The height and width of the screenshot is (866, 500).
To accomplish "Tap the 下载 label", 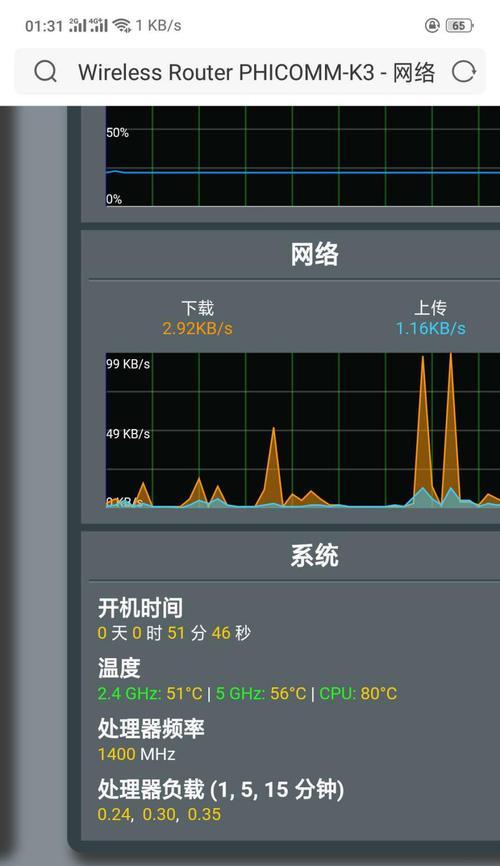I will (x=197, y=308).
